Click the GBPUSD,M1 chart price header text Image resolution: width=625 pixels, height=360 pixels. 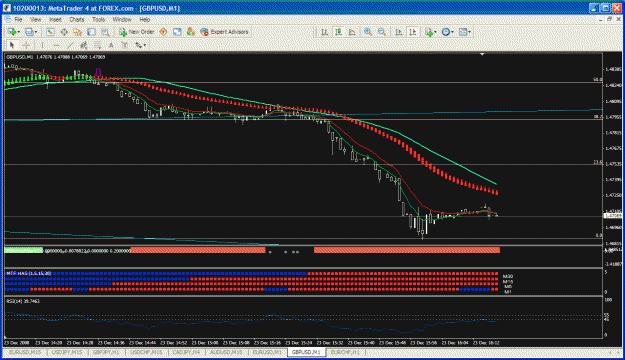click(x=55, y=57)
